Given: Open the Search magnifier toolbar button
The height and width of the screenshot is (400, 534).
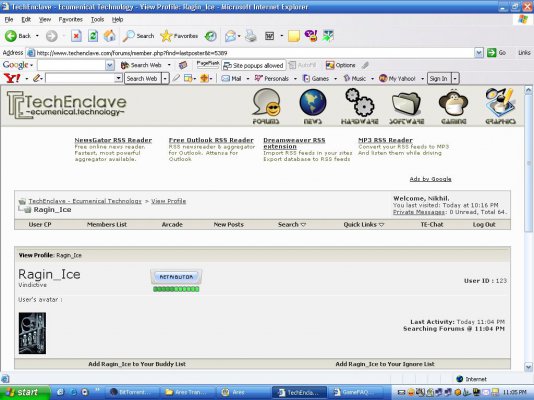Looking at the screenshot, I should [138, 36].
